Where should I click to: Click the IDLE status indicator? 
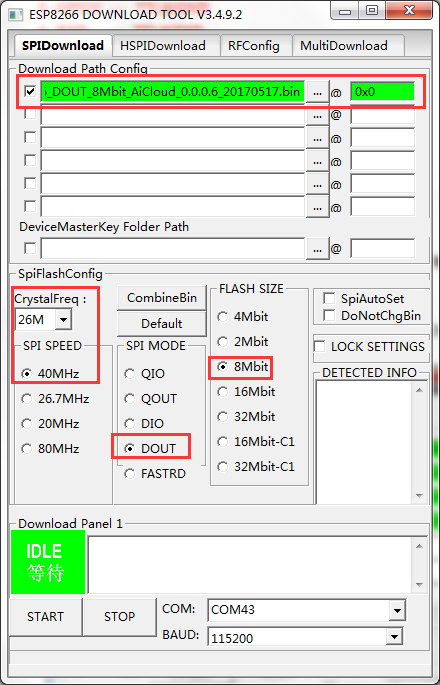pyautogui.click(x=48, y=562)
